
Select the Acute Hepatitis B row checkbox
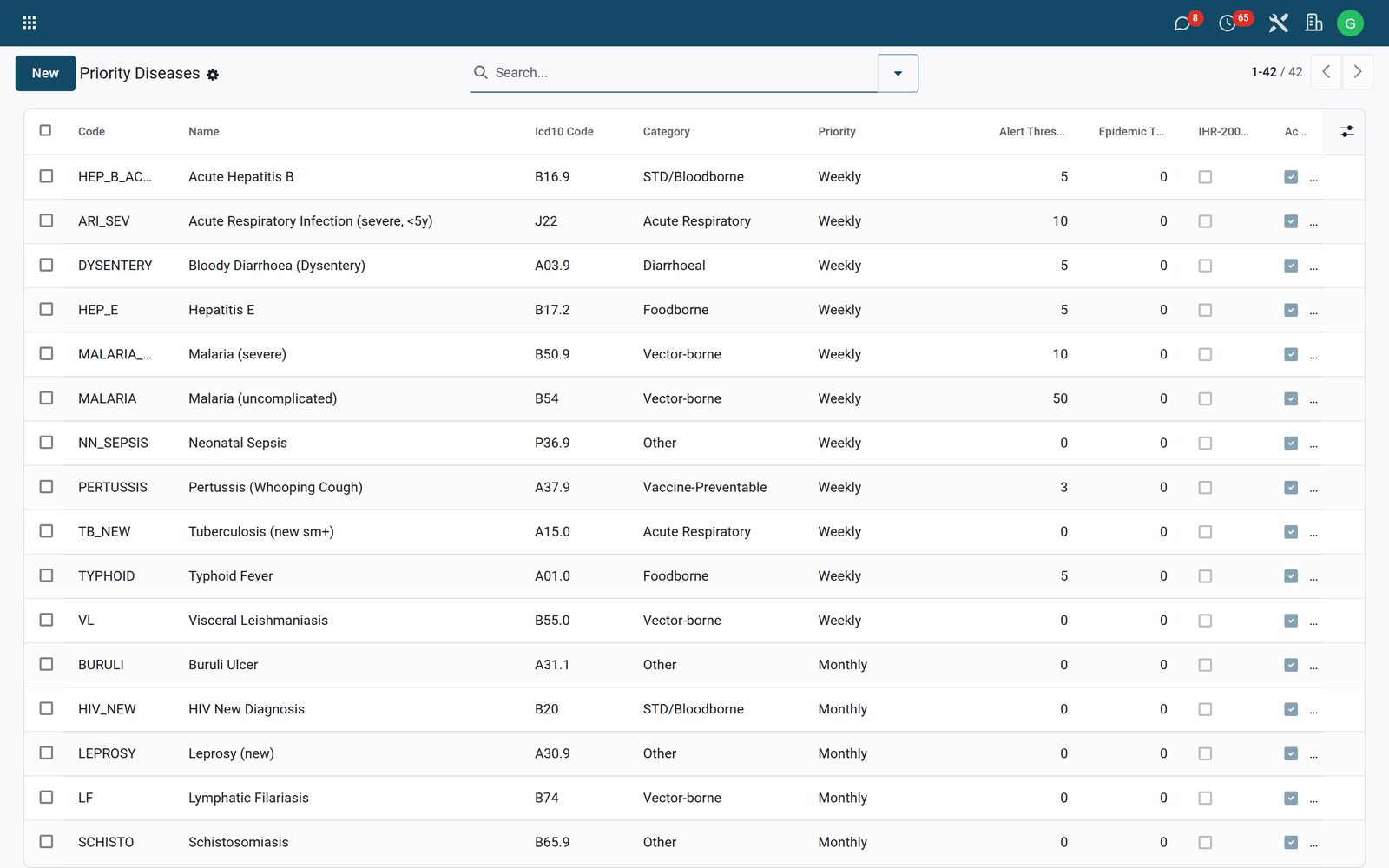point(46,176)
